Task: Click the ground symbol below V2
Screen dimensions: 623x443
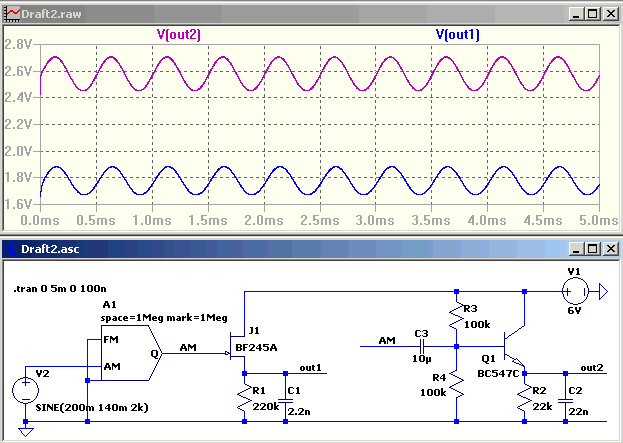Action: tap(25, 432)
